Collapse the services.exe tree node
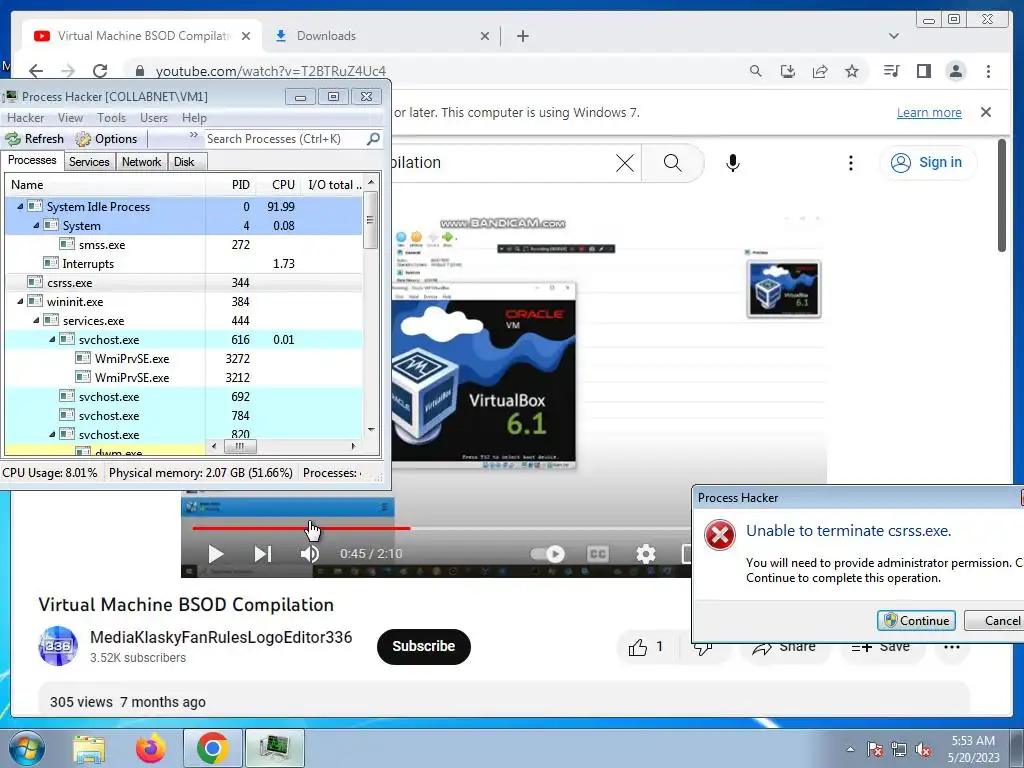The image size is (1024, 768). click(x=37, y=320)
